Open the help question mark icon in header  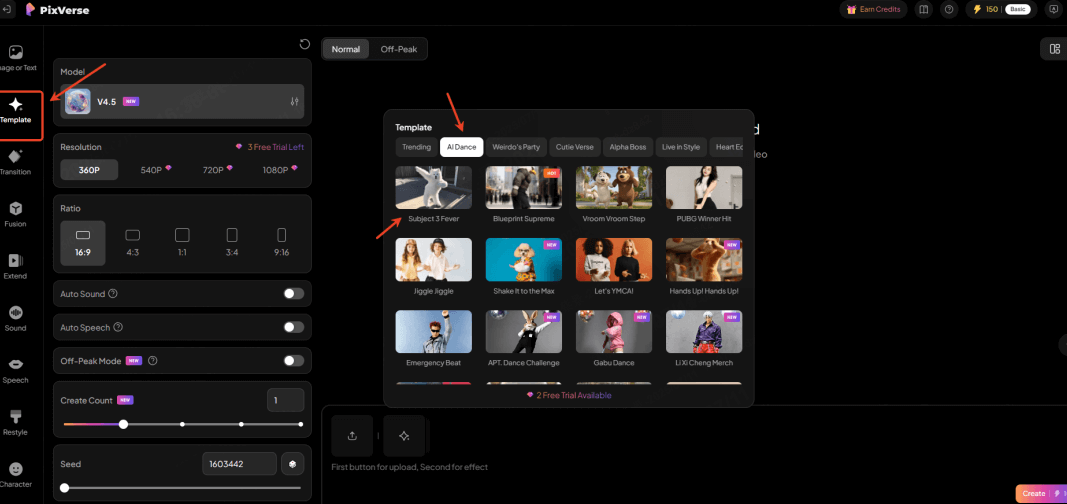click(x=949, y=10)
